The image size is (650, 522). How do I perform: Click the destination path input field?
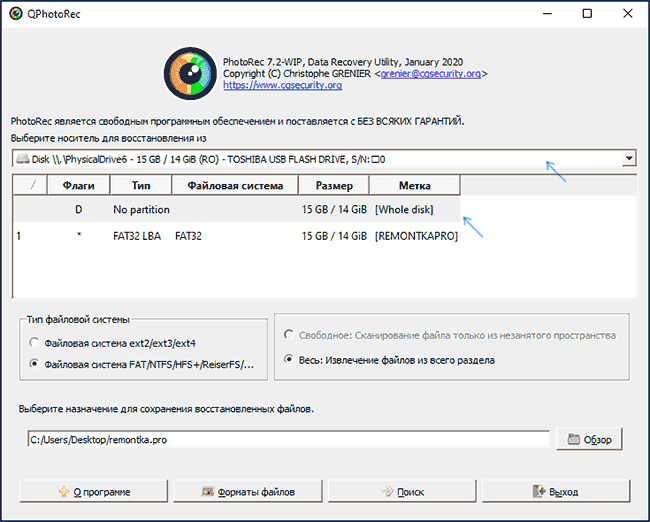[289, 439]
